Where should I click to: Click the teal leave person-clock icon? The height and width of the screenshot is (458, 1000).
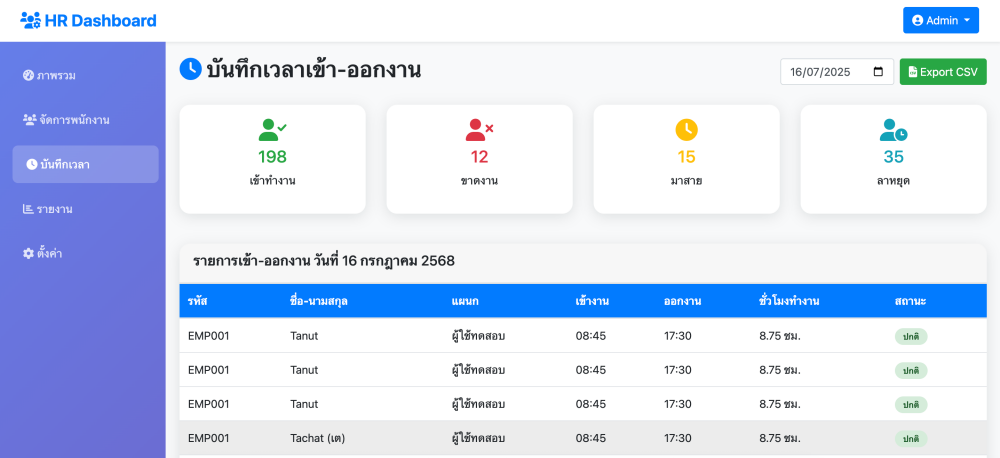893,130
